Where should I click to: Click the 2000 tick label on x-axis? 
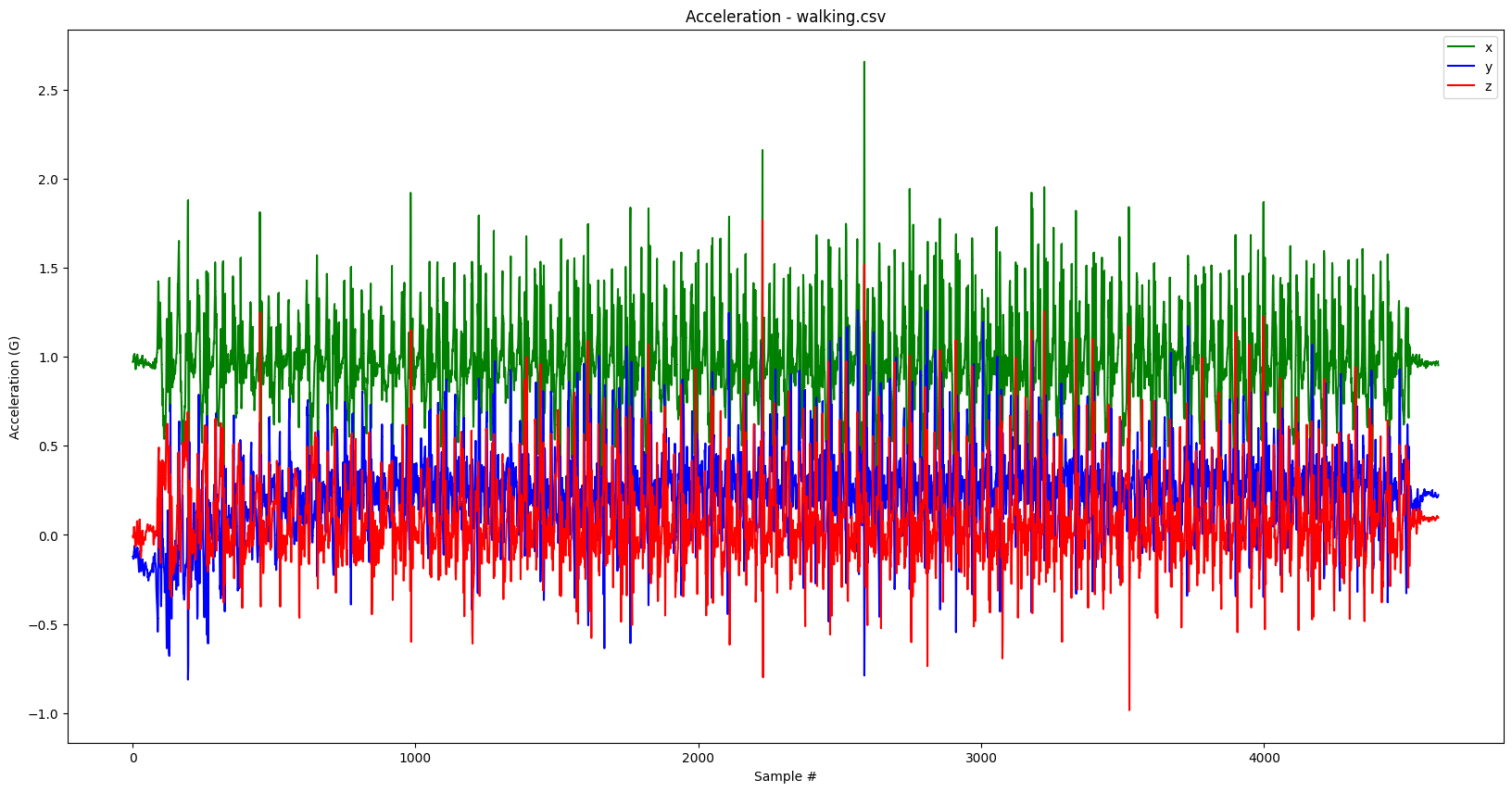(x=698, y=759)
